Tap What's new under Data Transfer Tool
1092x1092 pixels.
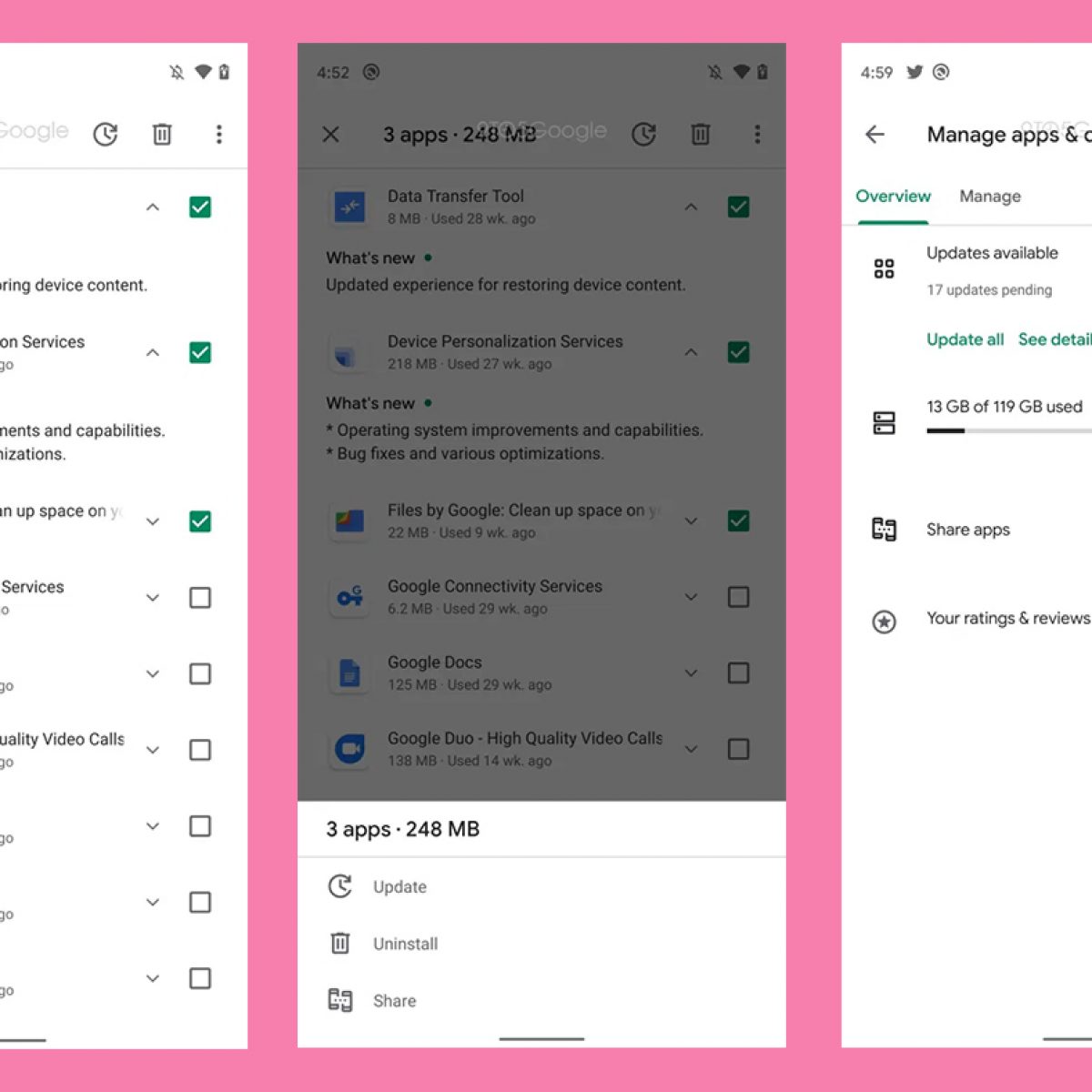coord(370,258)
